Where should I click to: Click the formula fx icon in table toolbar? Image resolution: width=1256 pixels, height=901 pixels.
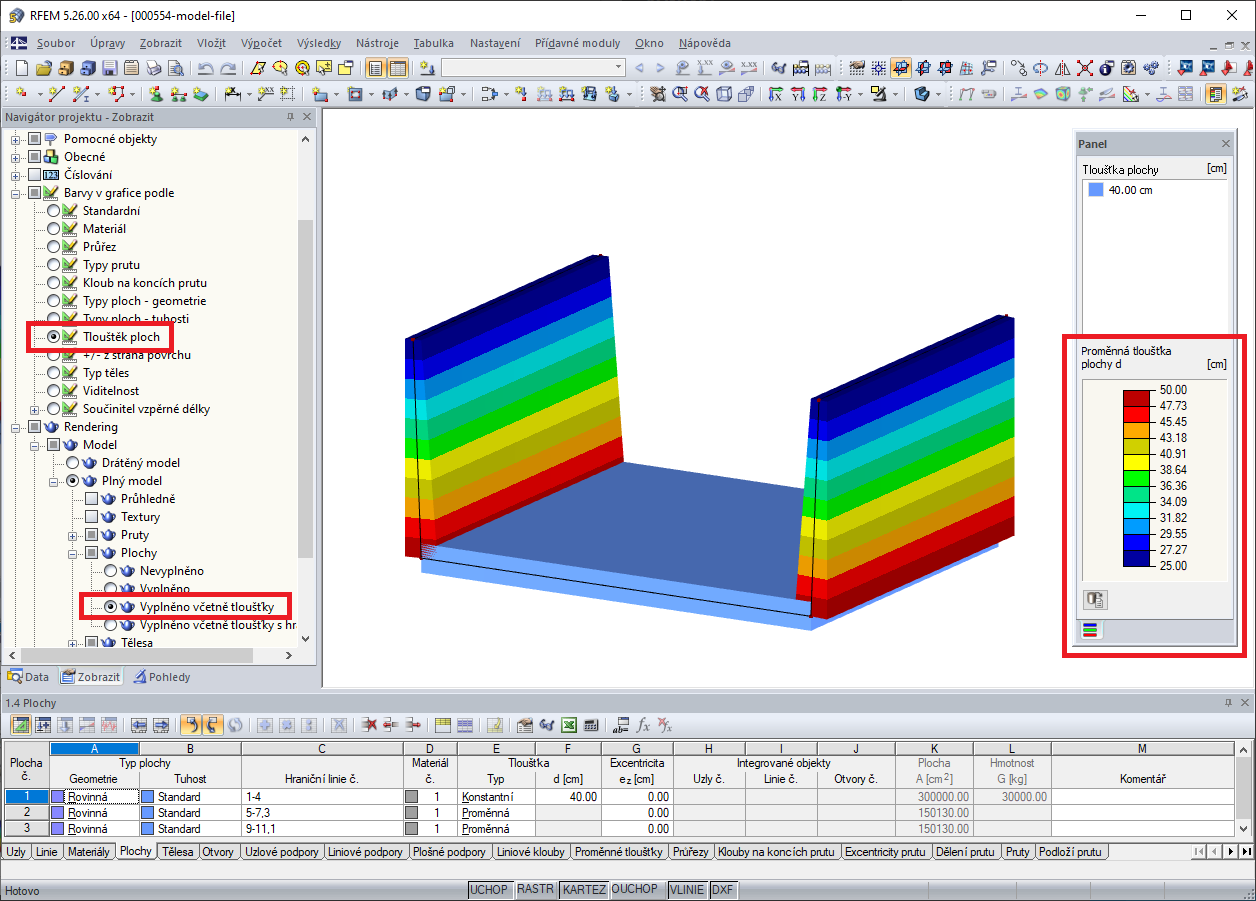click(x=643, y=724)
